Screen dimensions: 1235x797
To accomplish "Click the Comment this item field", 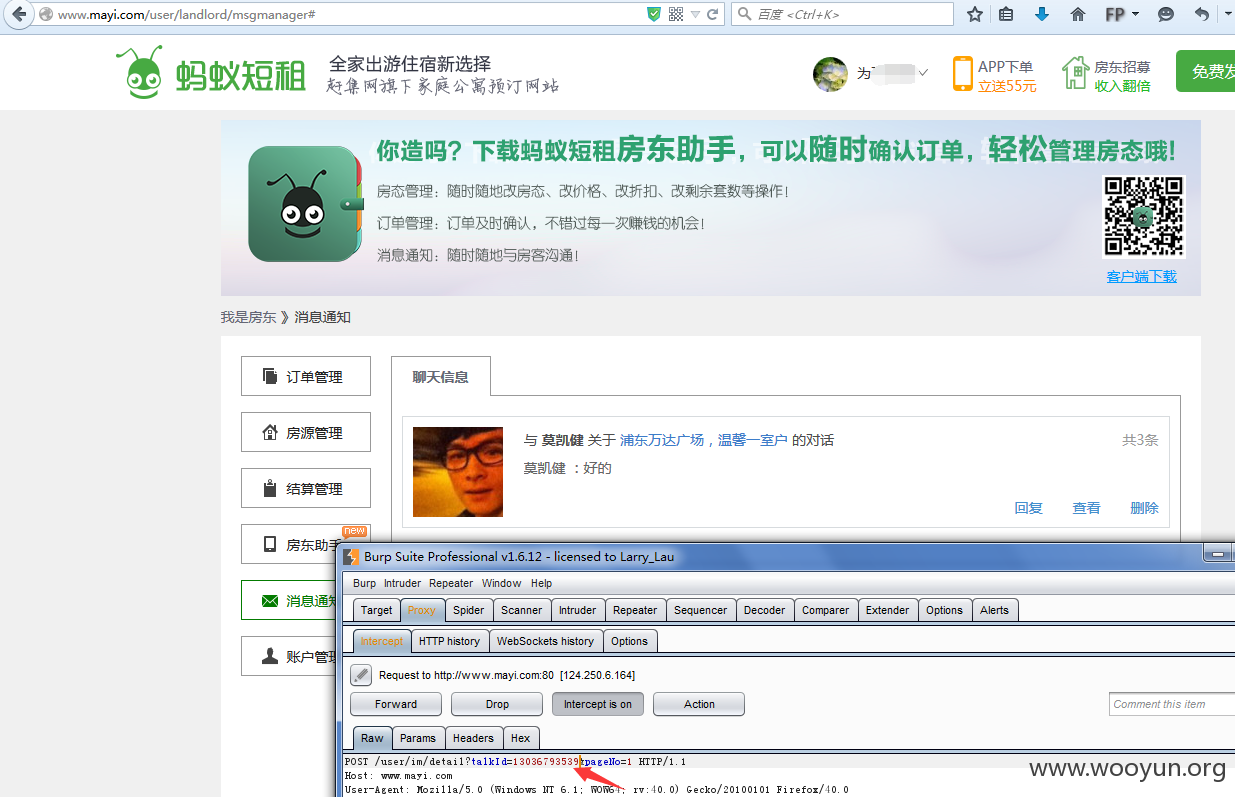I will click(1171, 704).
